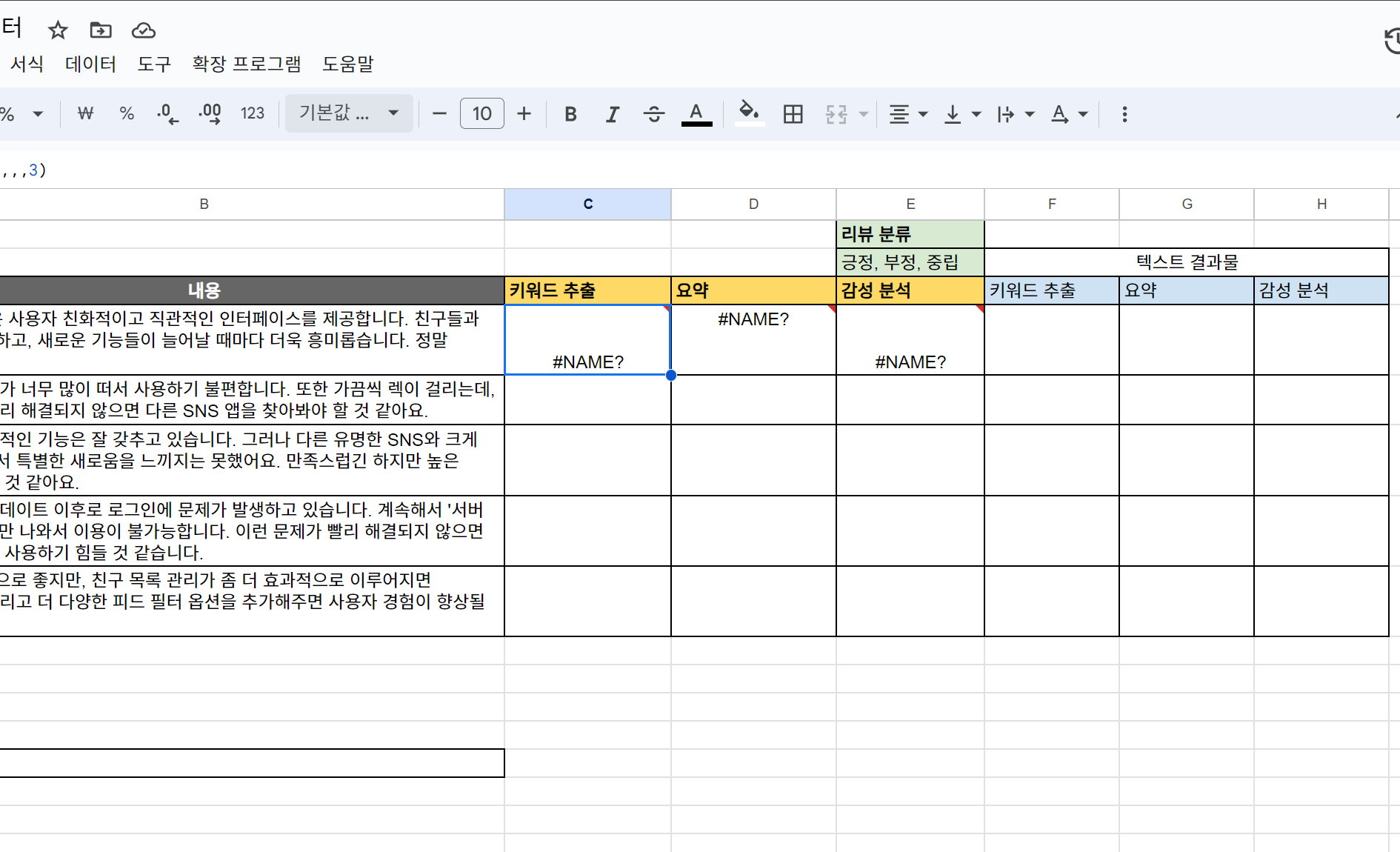Viewport: 1400px width, 852px height.
Task: Click the move to folder icon
Action: [101, 30]
